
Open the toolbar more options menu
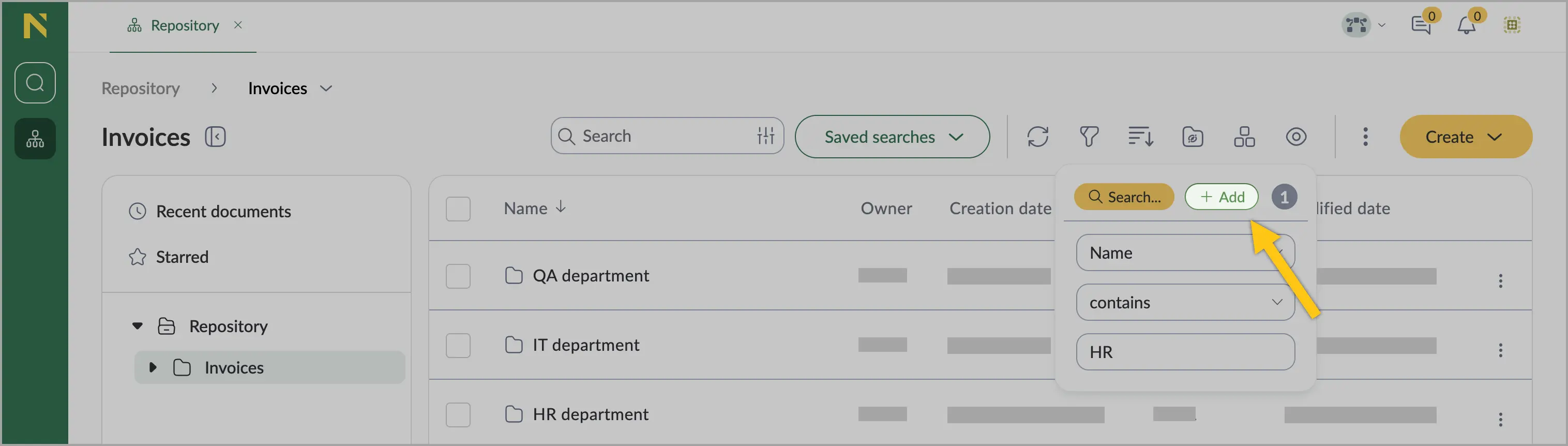coord(1365,137)
